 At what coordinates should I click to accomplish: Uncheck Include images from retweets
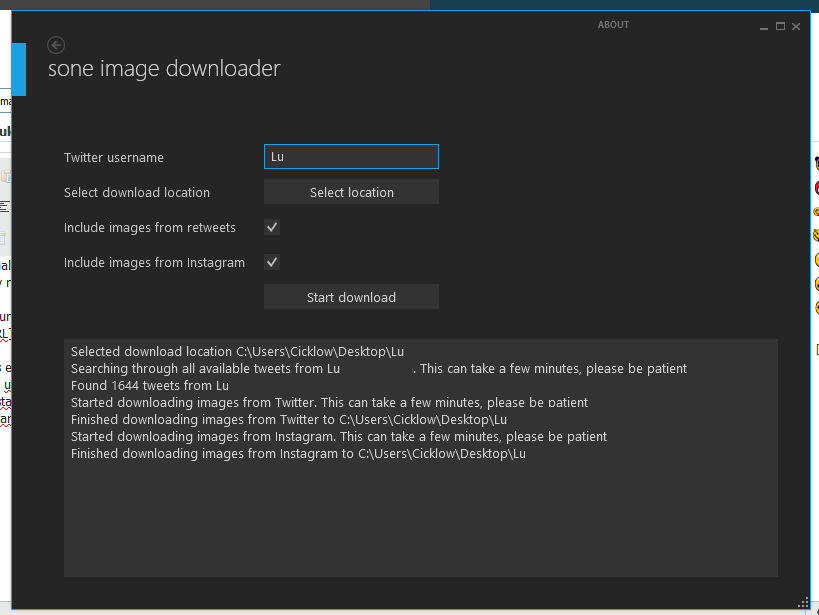(272, 227)
